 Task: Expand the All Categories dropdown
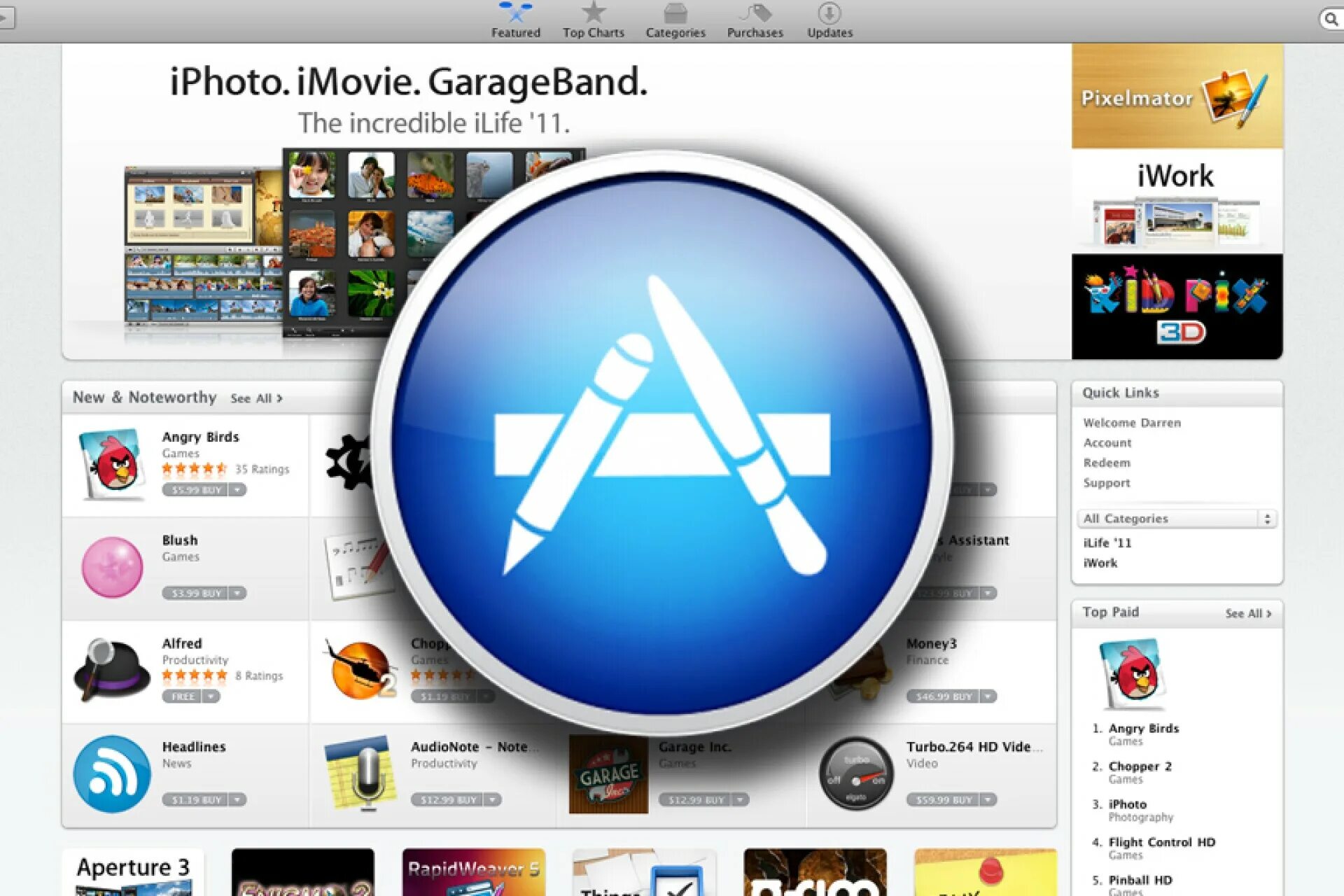tap(1176, 519)
